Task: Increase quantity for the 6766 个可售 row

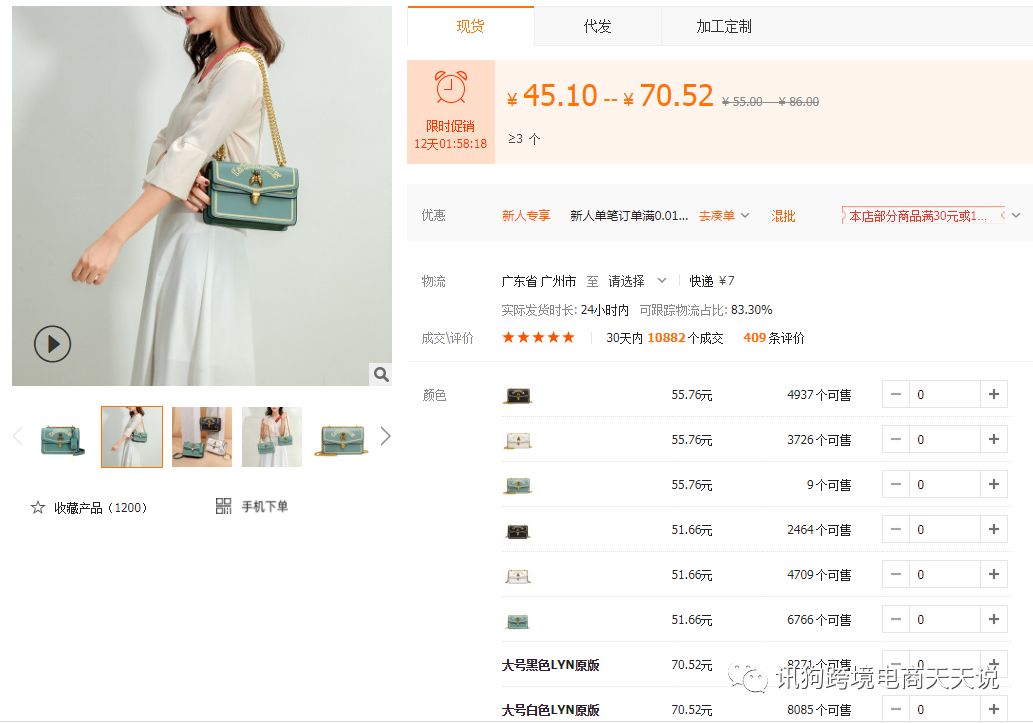Action: pyautogui.click(x=993, y=619)
